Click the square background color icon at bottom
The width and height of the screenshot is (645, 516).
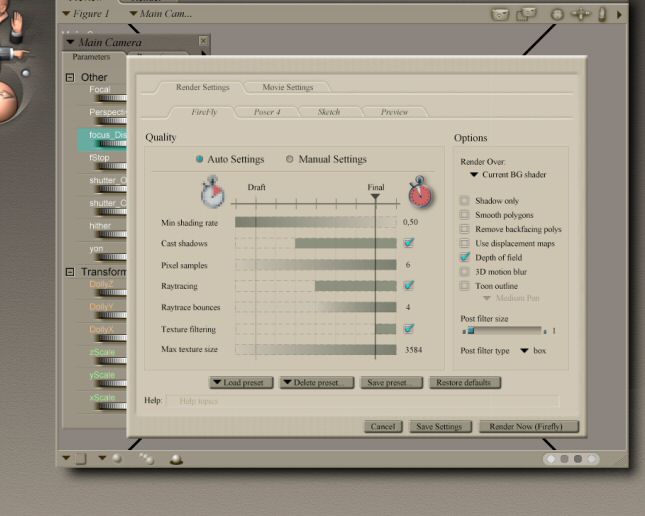(x=81, y=458)
